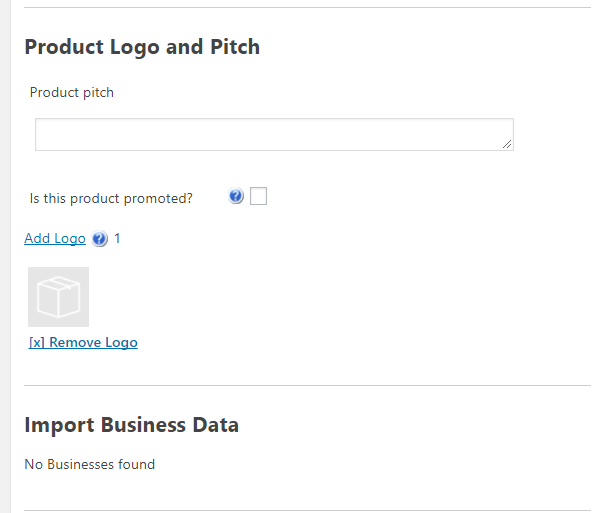Click the 'No Businesses found' message
The image size is (600, 513).
point(89,464)
